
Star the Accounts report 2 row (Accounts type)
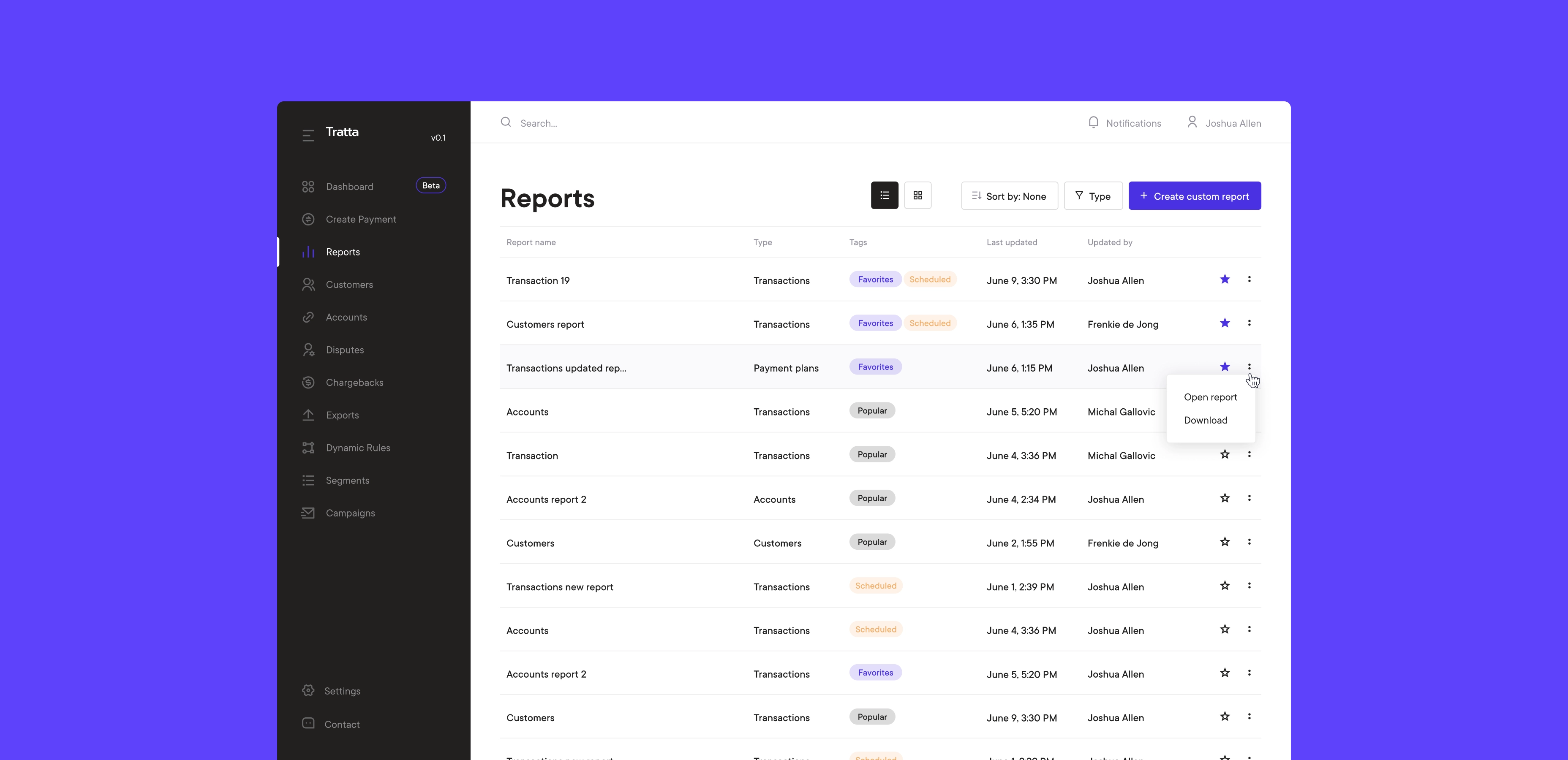pos(1225,498)
